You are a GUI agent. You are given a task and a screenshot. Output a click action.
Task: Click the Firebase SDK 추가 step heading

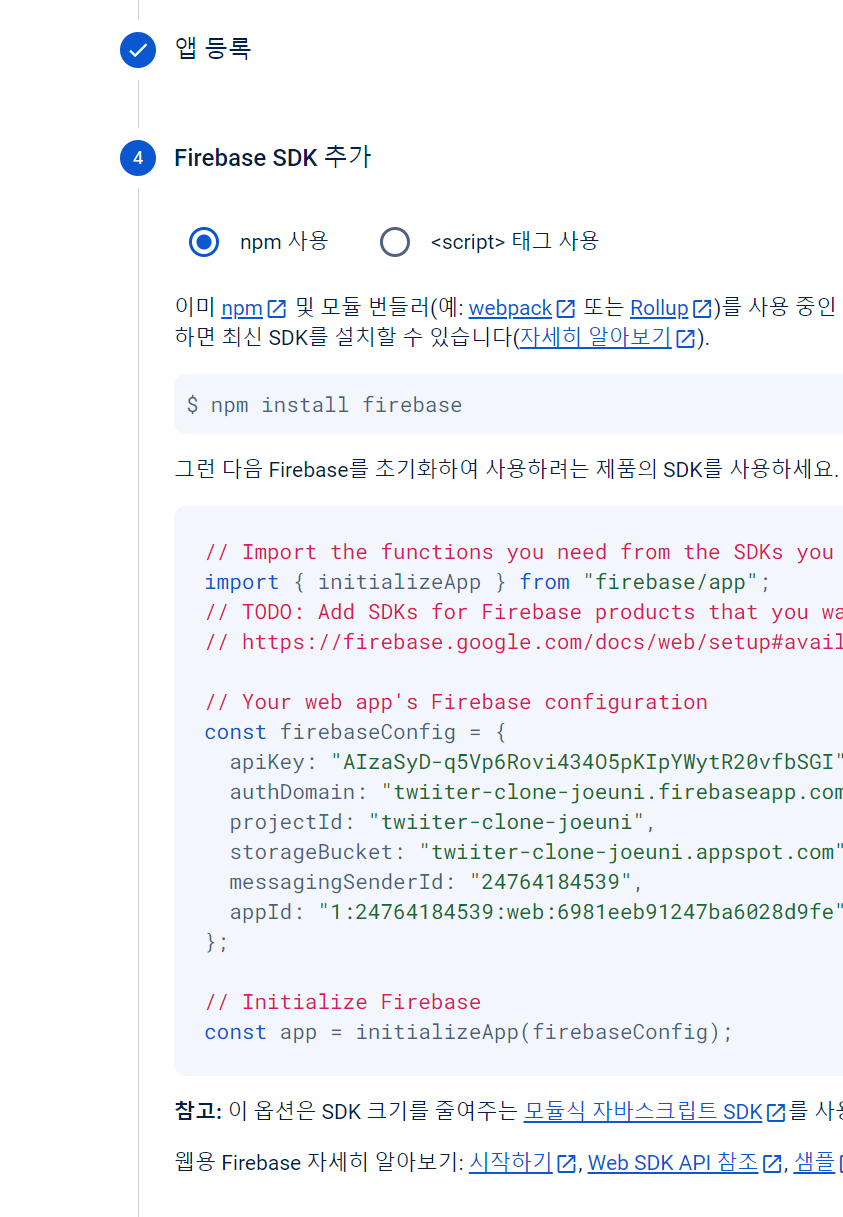point(273,158)
